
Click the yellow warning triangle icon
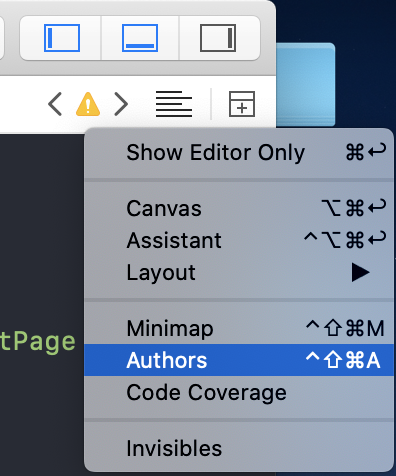click(x=88, y=104)
